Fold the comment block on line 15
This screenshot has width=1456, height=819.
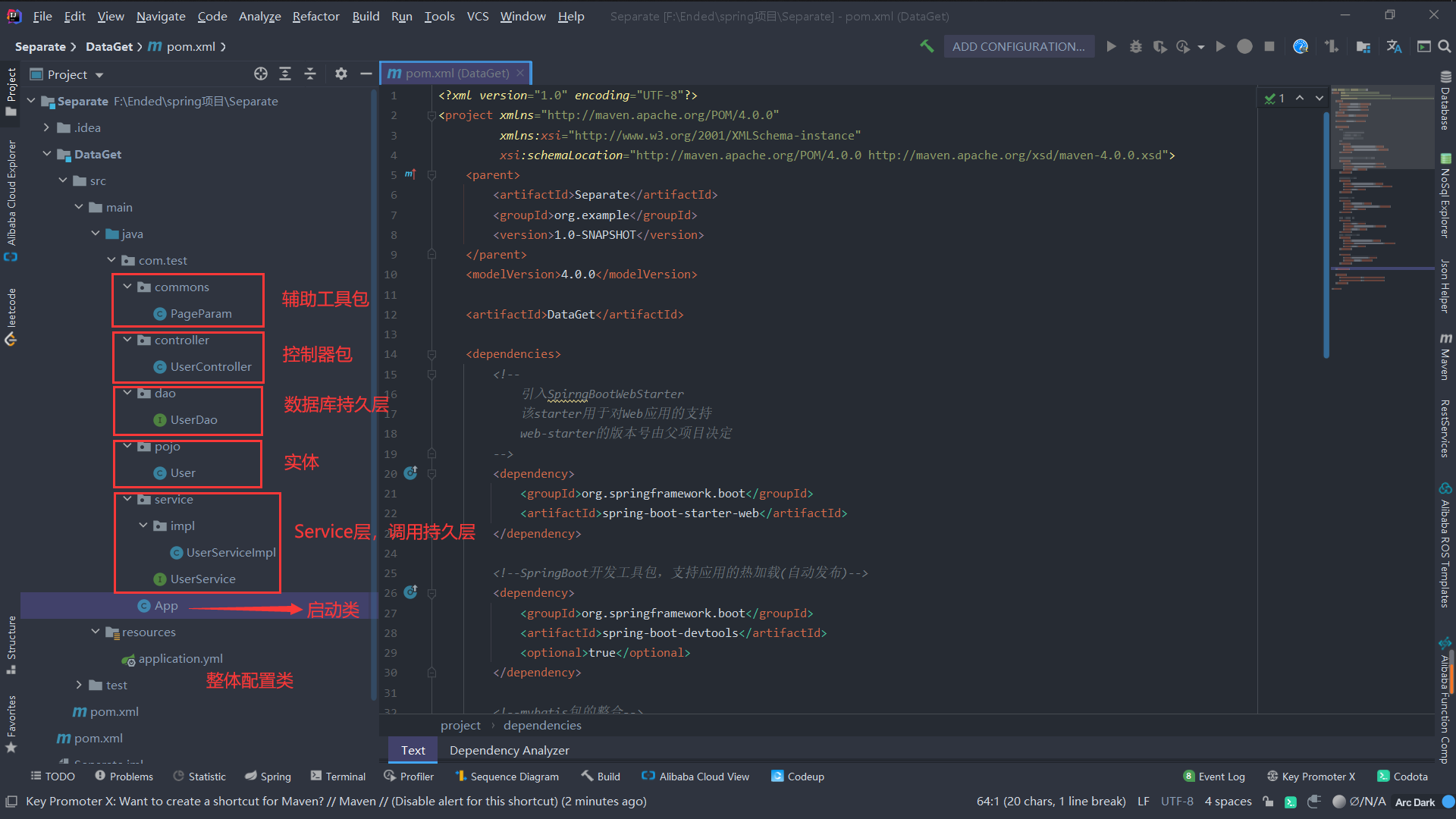[x=431, y=374]
